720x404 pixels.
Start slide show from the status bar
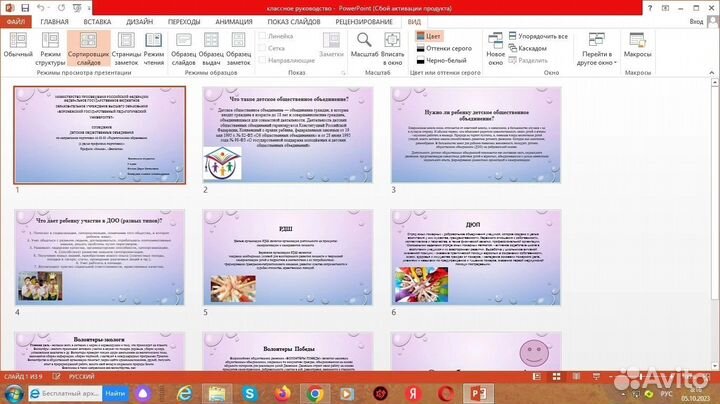pyautogui.click(x=596, y=376)
